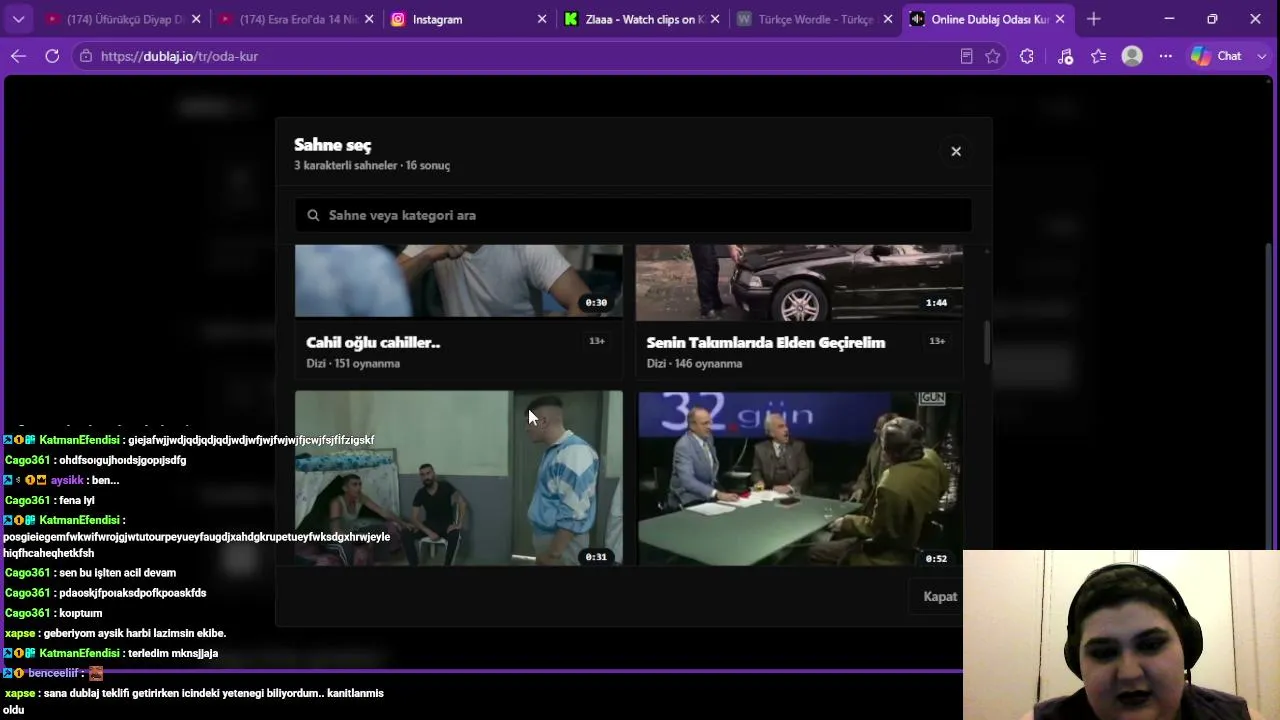This screenshot has height=720, width=1280.
Task: Bookmark this page with the star icon
Action: coord(993,56)
